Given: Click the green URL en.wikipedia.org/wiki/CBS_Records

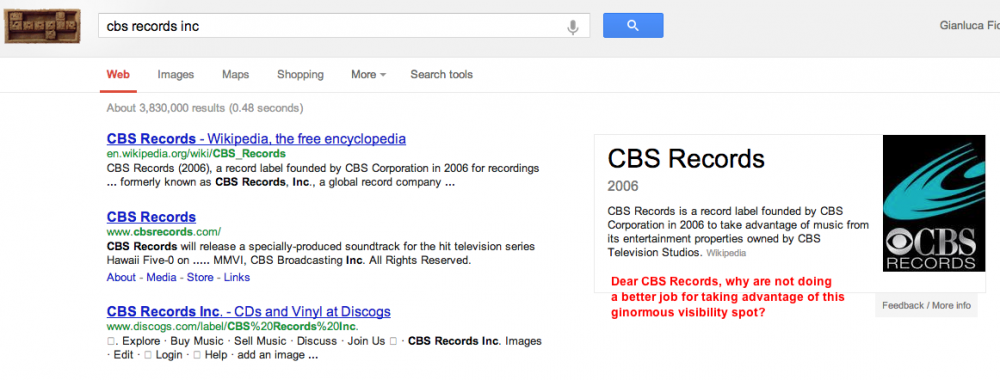Looking at the screenshot, I should click(196, 154).
